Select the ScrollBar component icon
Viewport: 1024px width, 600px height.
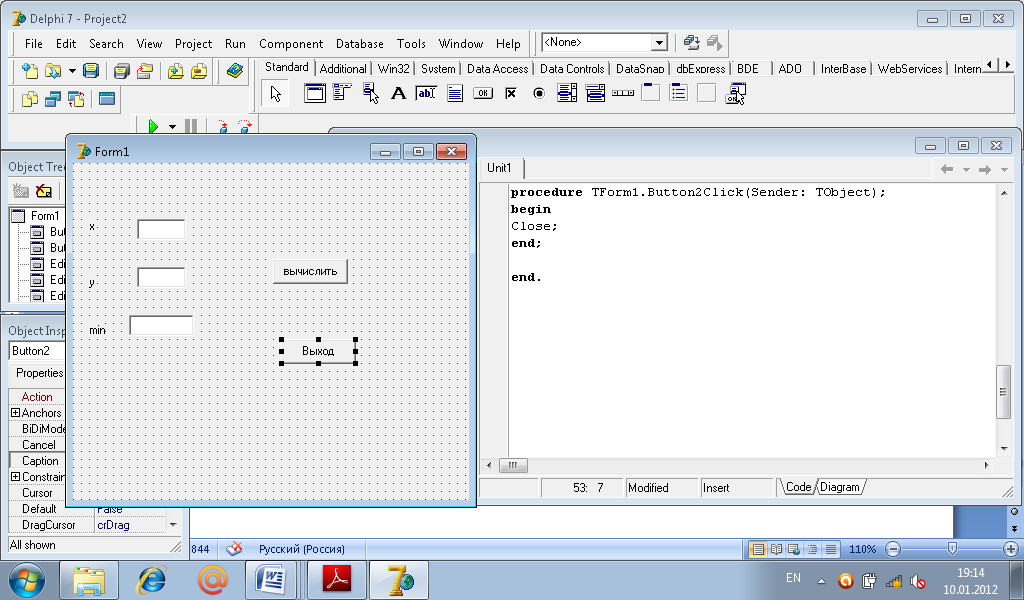[623, 93]
